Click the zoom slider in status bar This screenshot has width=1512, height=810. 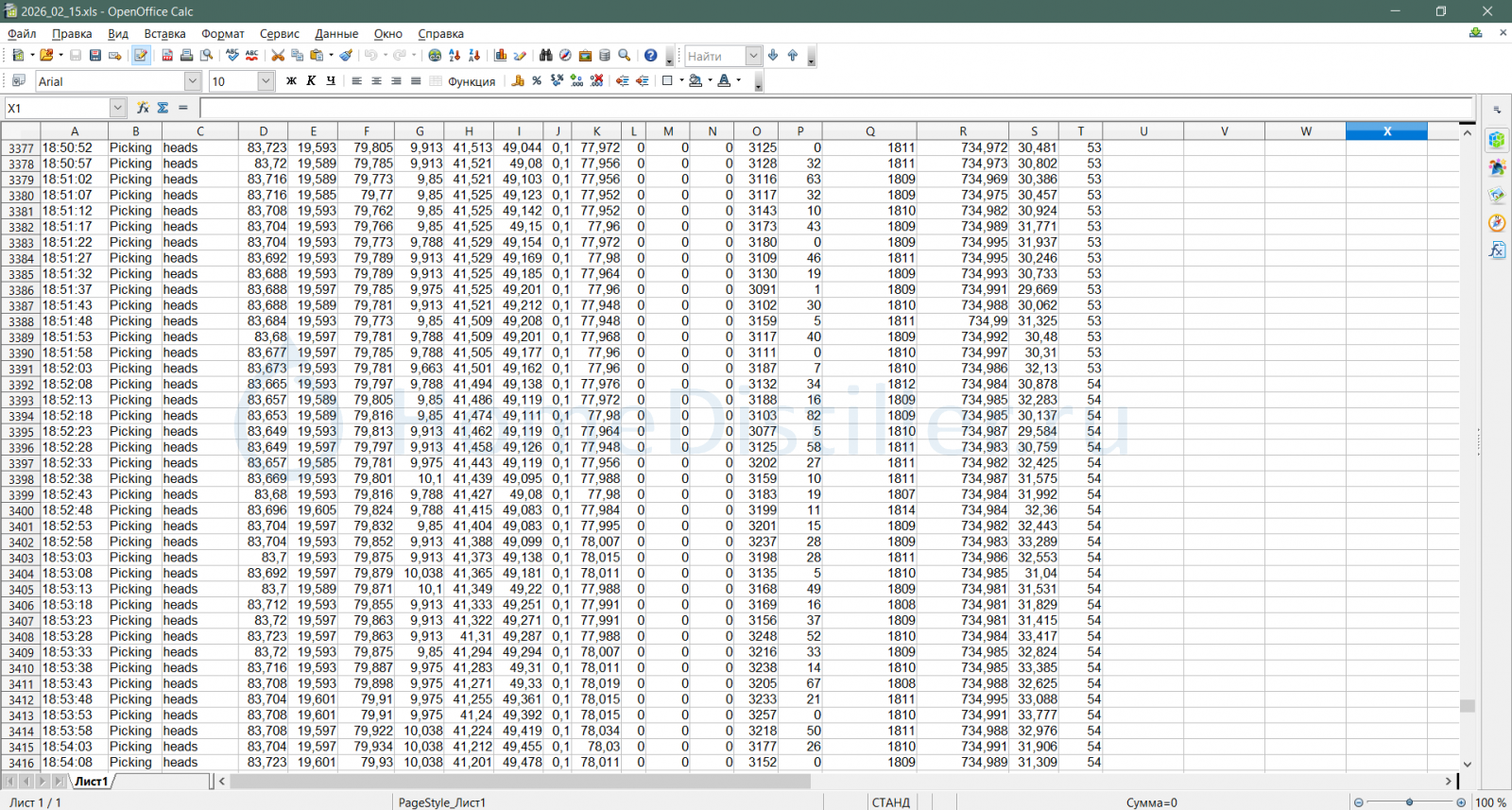coord(1409,802)
